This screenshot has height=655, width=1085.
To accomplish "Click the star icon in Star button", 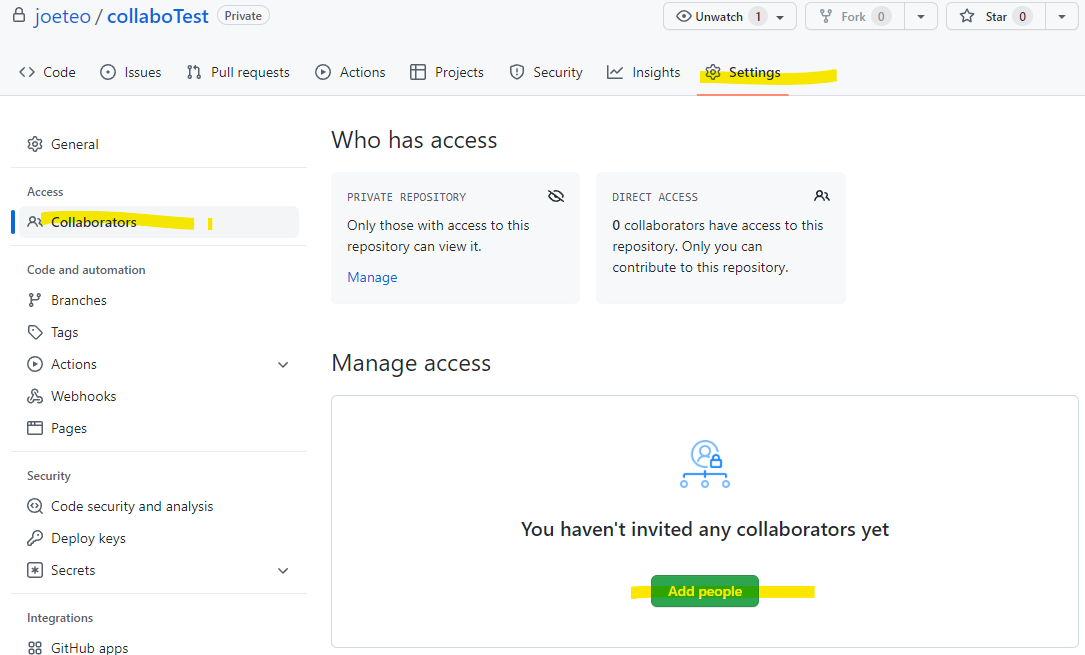I will pos(967,16).
